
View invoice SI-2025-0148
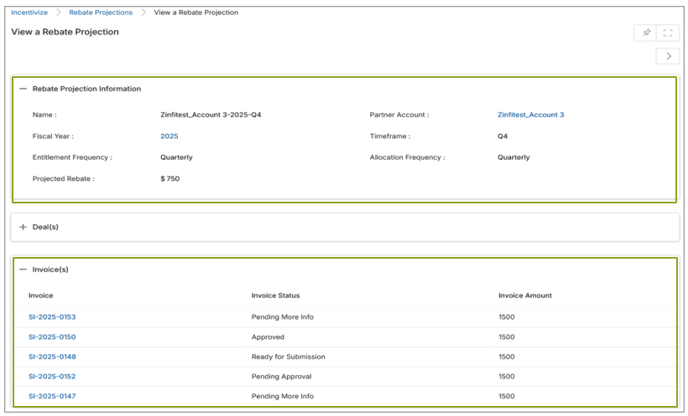(x=52, y=357)
